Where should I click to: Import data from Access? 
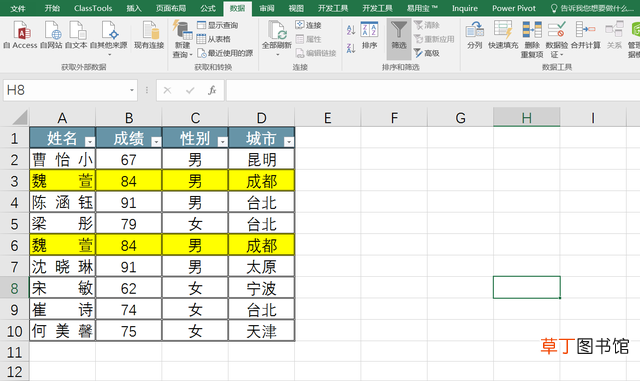click(x=20, y=35)
